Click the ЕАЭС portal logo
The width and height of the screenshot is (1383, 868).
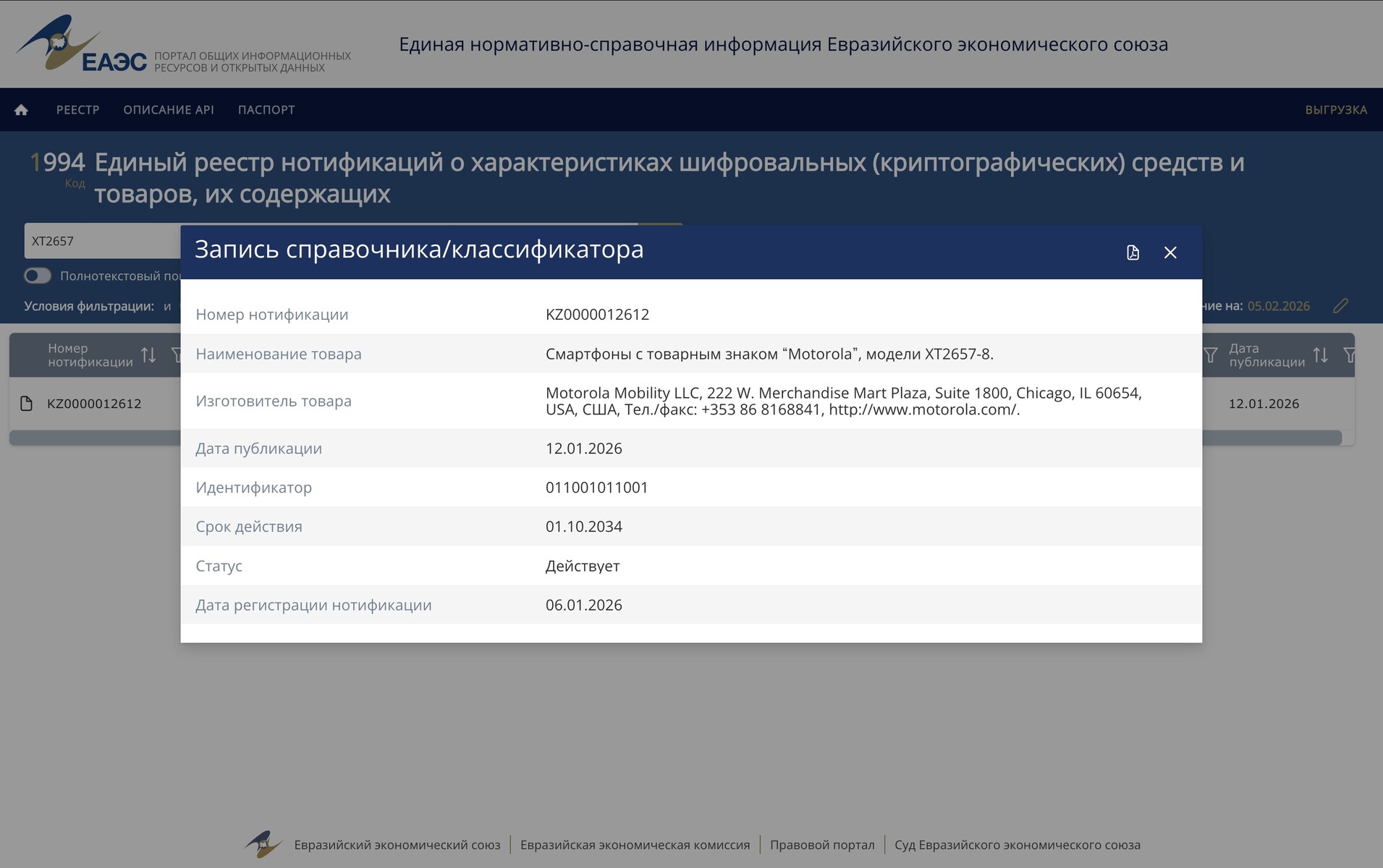[x=81, y=43]
